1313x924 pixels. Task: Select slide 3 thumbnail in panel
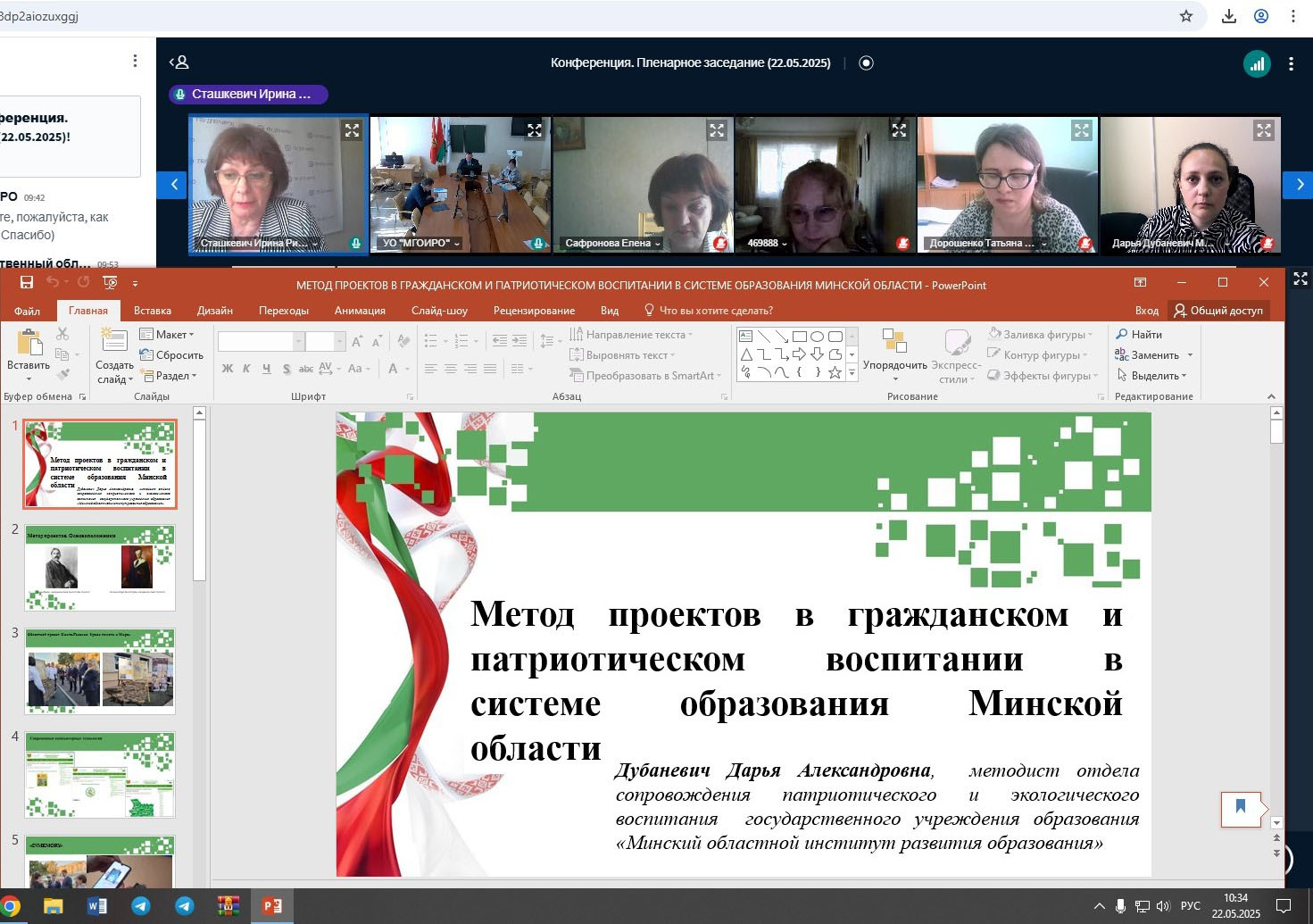(x=100, y=670)
